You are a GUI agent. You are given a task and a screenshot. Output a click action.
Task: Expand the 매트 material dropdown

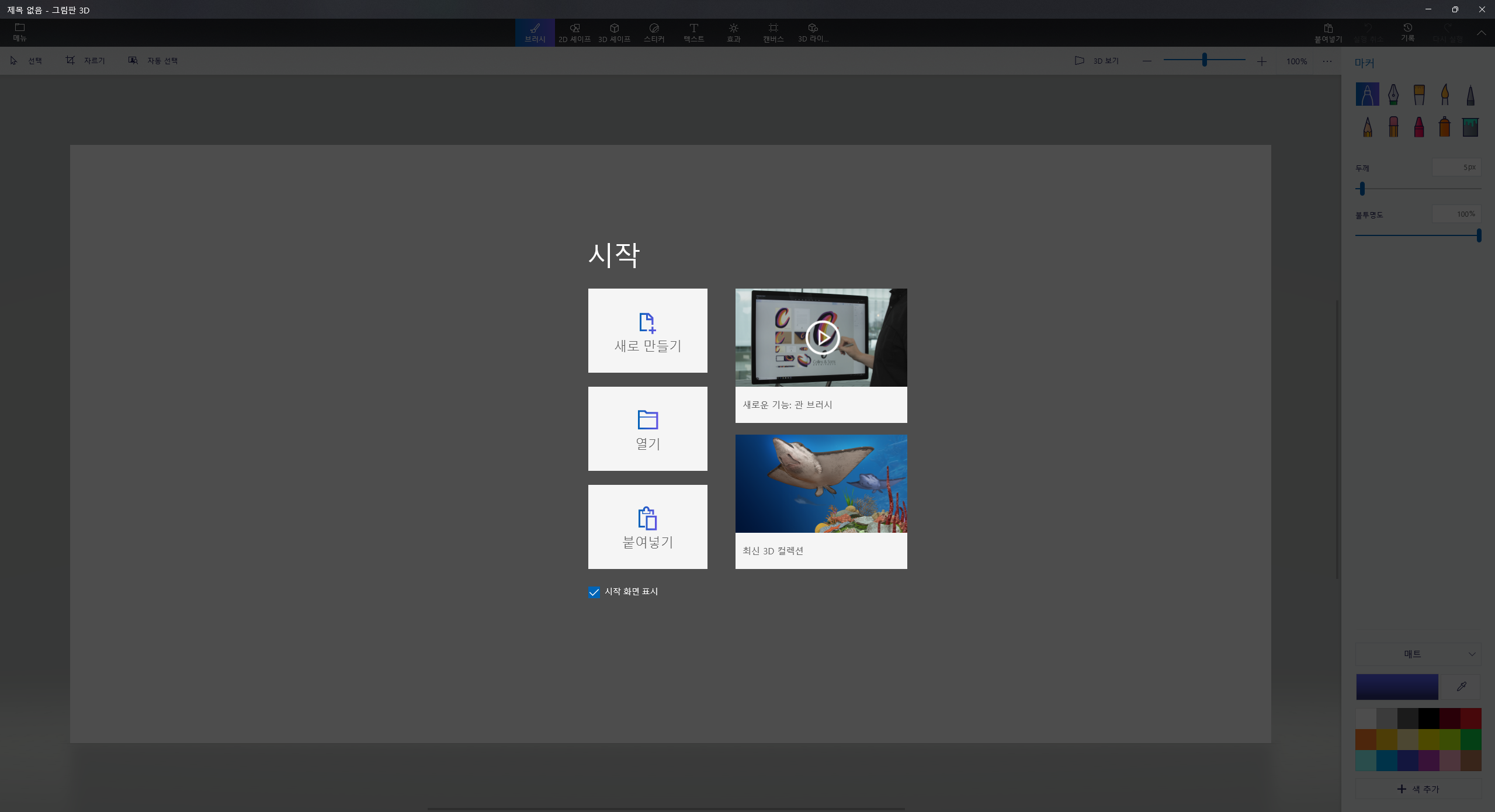pyautogui.click(x=1418, y=654)
